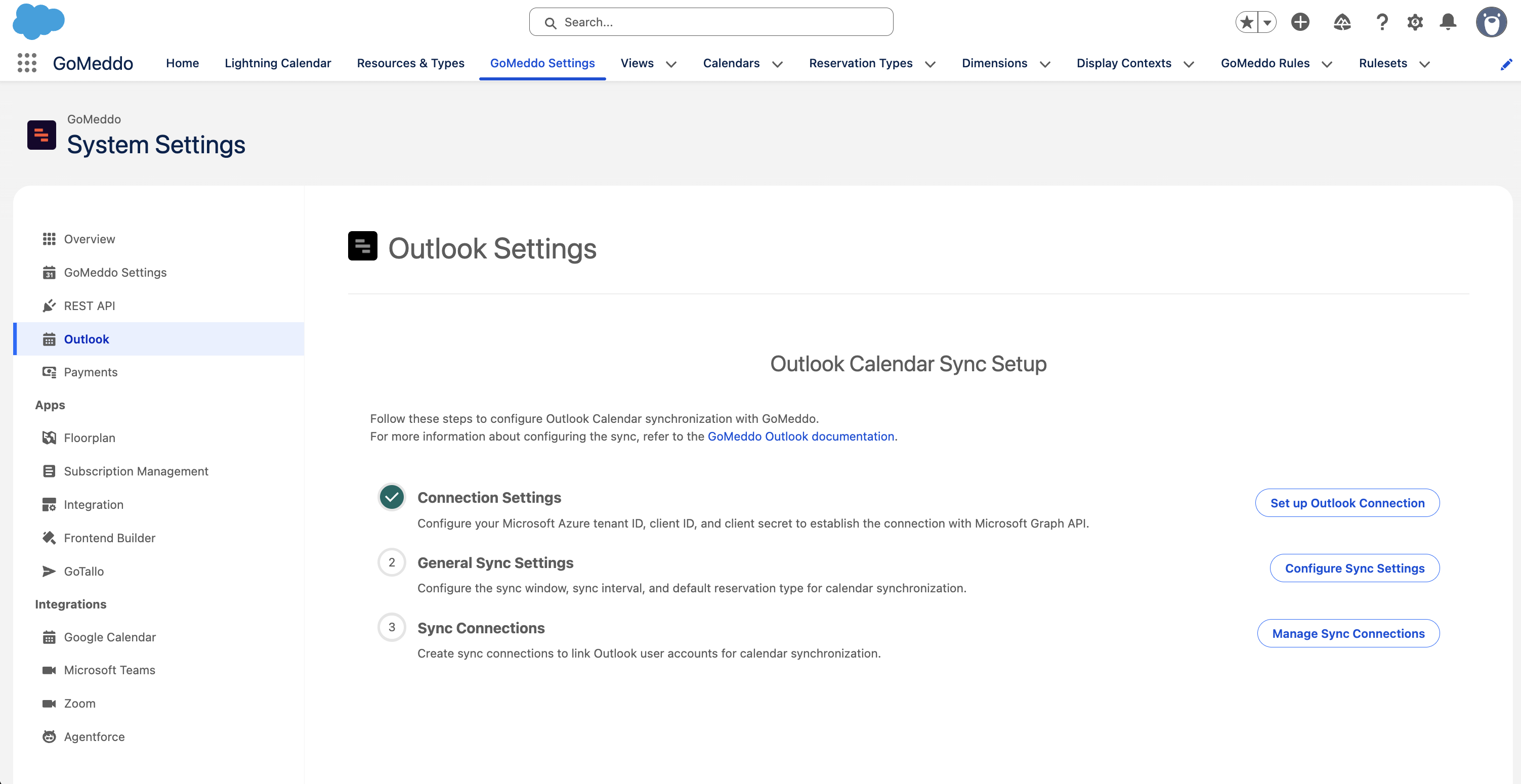Viewport: 1521px width, 784px height.
Task: Click the Frontend Builder hammer icon
Action: (49, 538)
